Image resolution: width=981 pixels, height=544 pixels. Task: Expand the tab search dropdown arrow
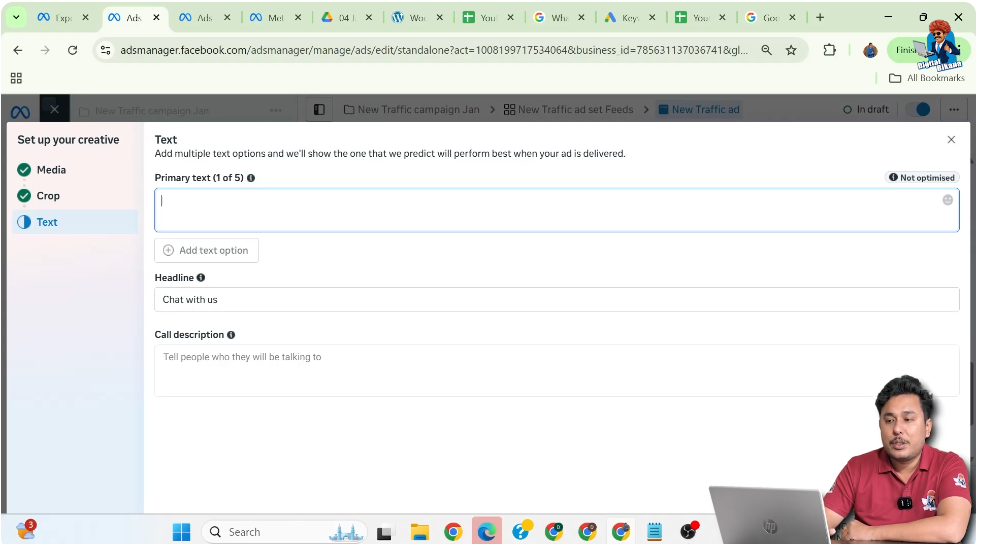tap(16, 17)
